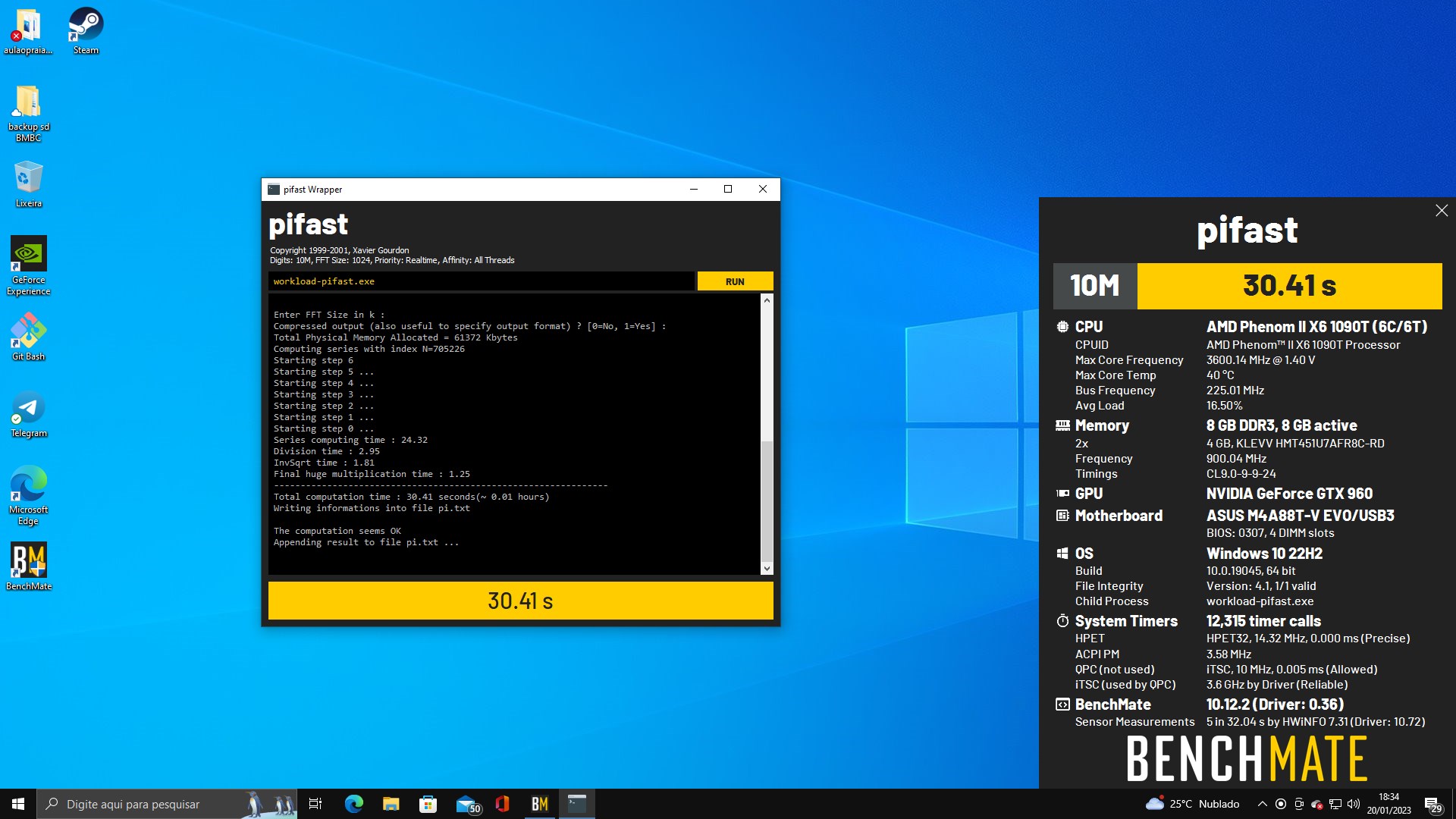Click the network tray icon

(1335, 804)
